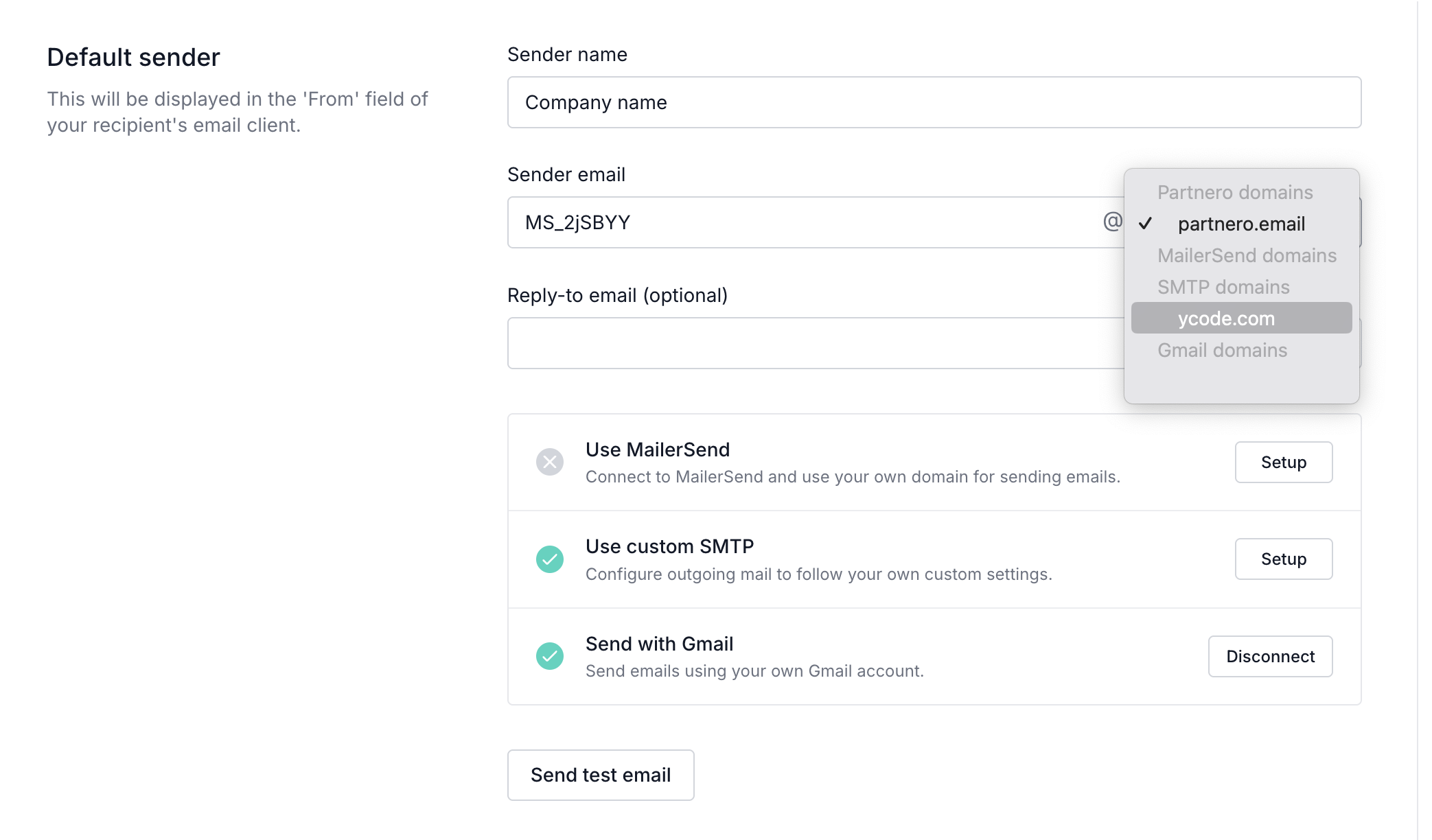Click the Gmail domains group label

tap(1222, 350)
